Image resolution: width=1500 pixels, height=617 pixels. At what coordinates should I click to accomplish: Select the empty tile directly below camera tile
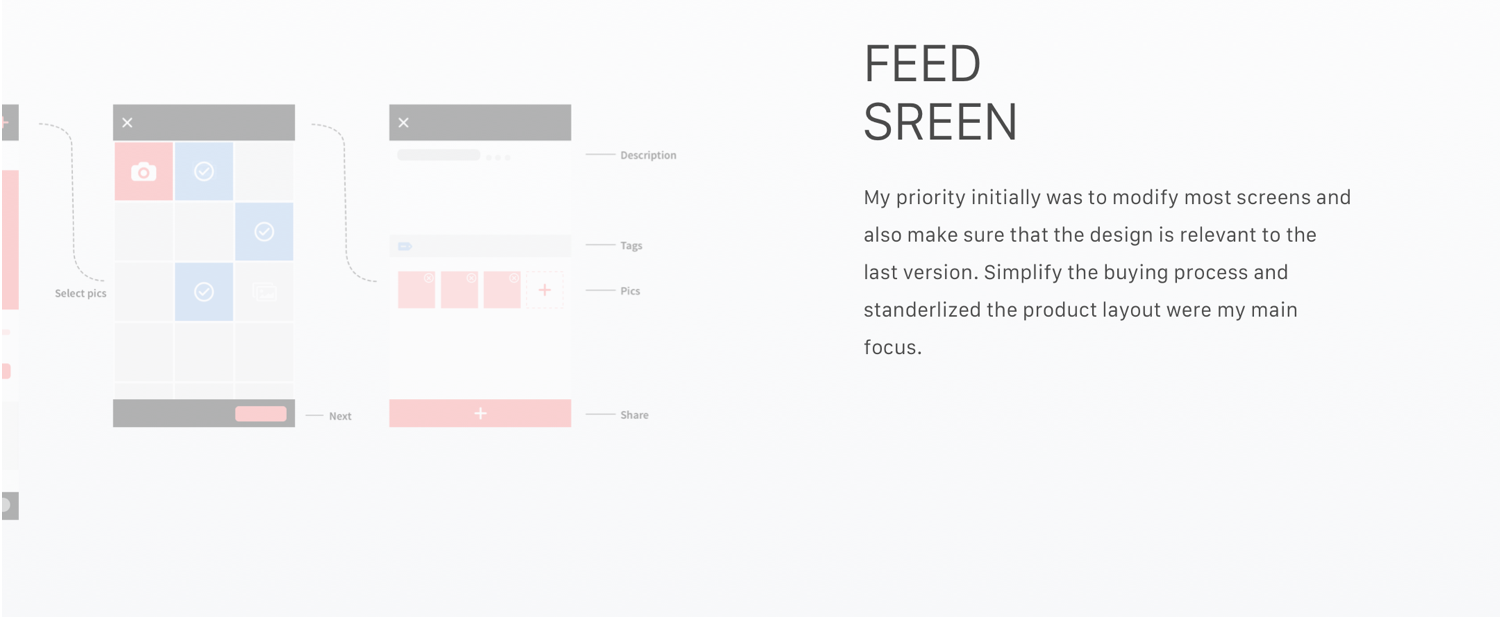[144, 232]
